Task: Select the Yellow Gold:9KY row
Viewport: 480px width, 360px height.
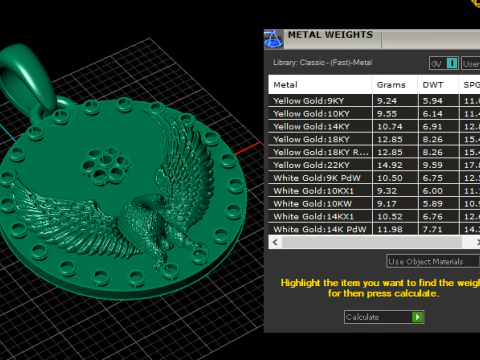Action: [374, 101]
